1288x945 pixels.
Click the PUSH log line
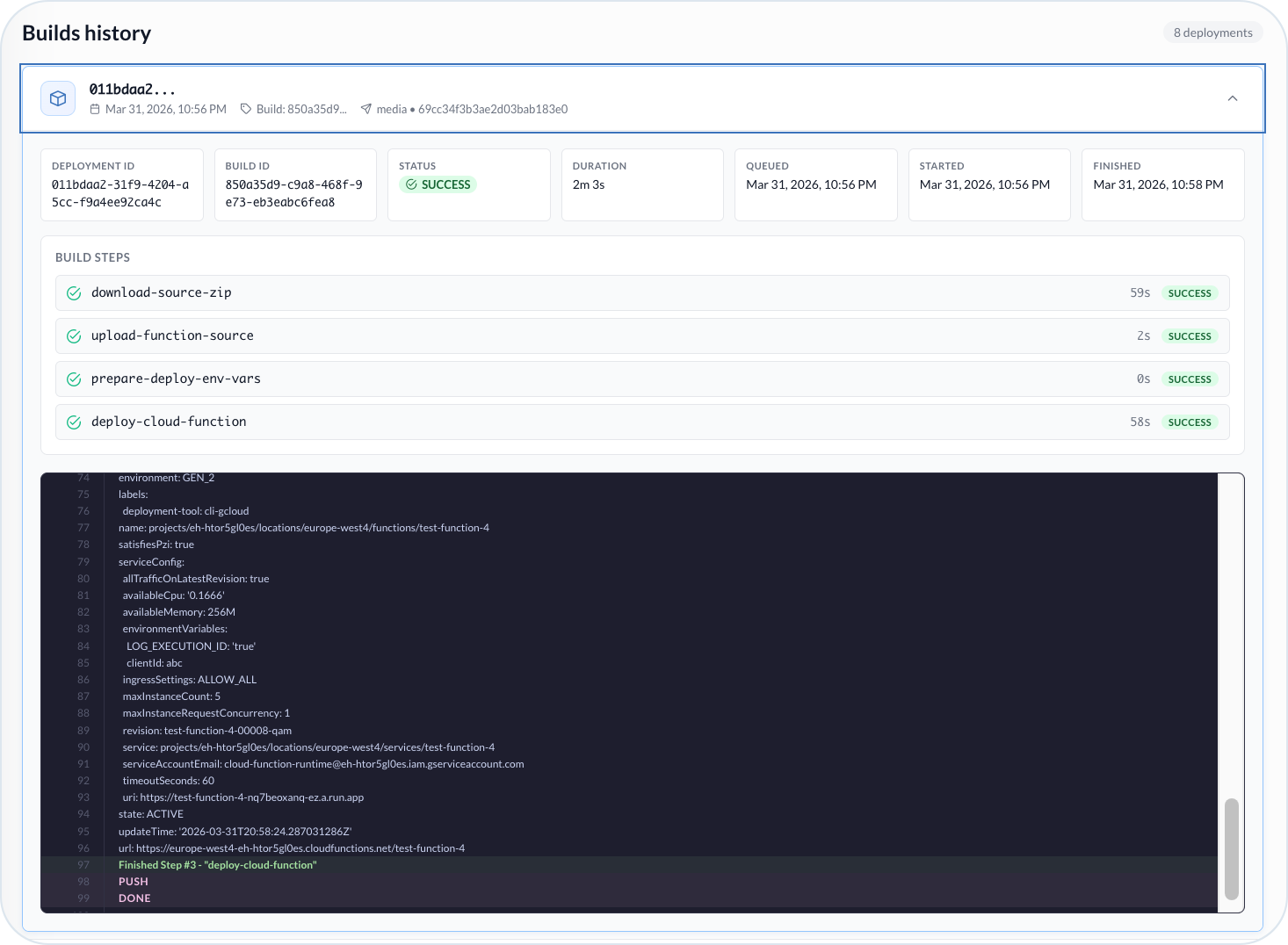[134, 882]
